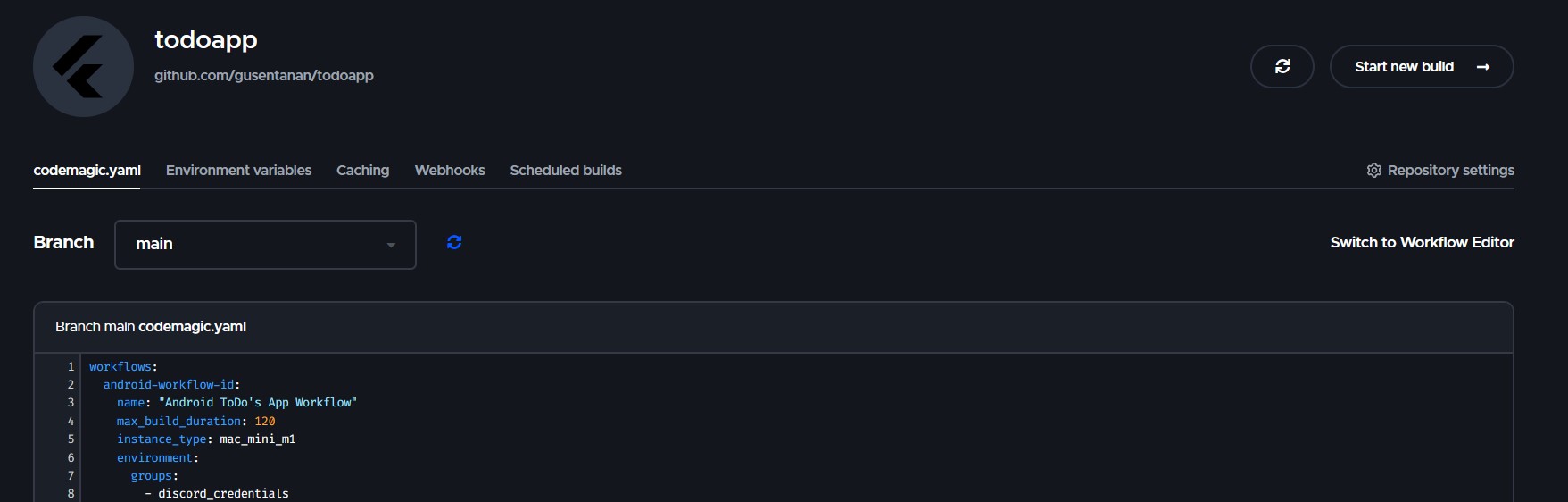
Task: Open Repository settings
Action: pos(1440,171)
